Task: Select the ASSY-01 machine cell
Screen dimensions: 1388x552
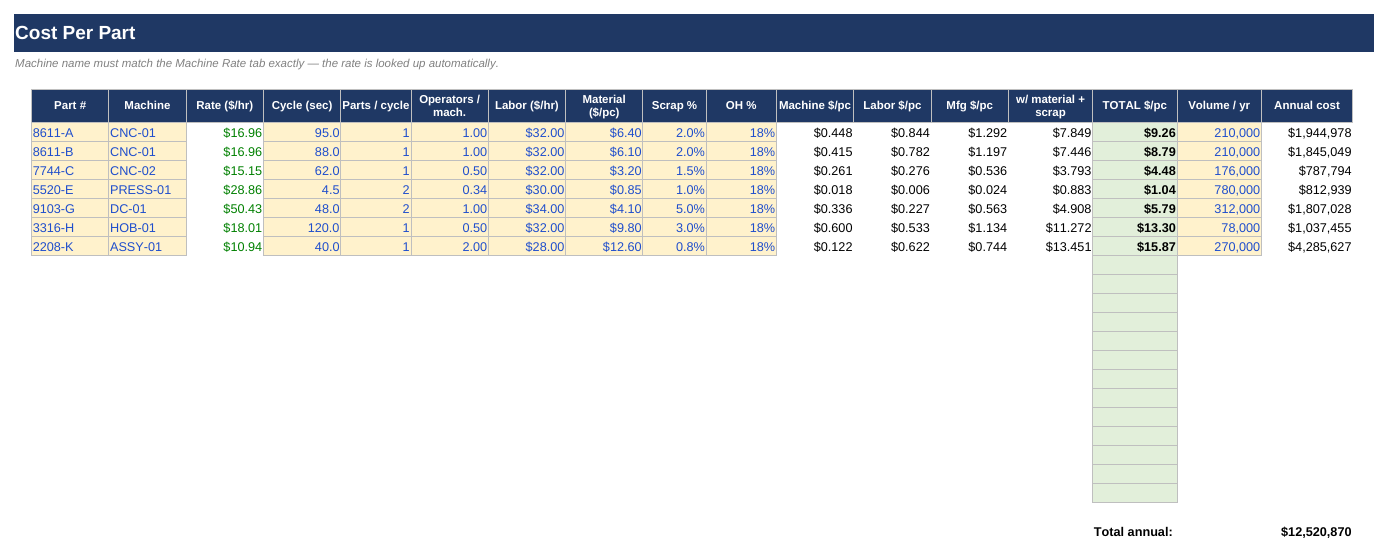Action: 147,246
